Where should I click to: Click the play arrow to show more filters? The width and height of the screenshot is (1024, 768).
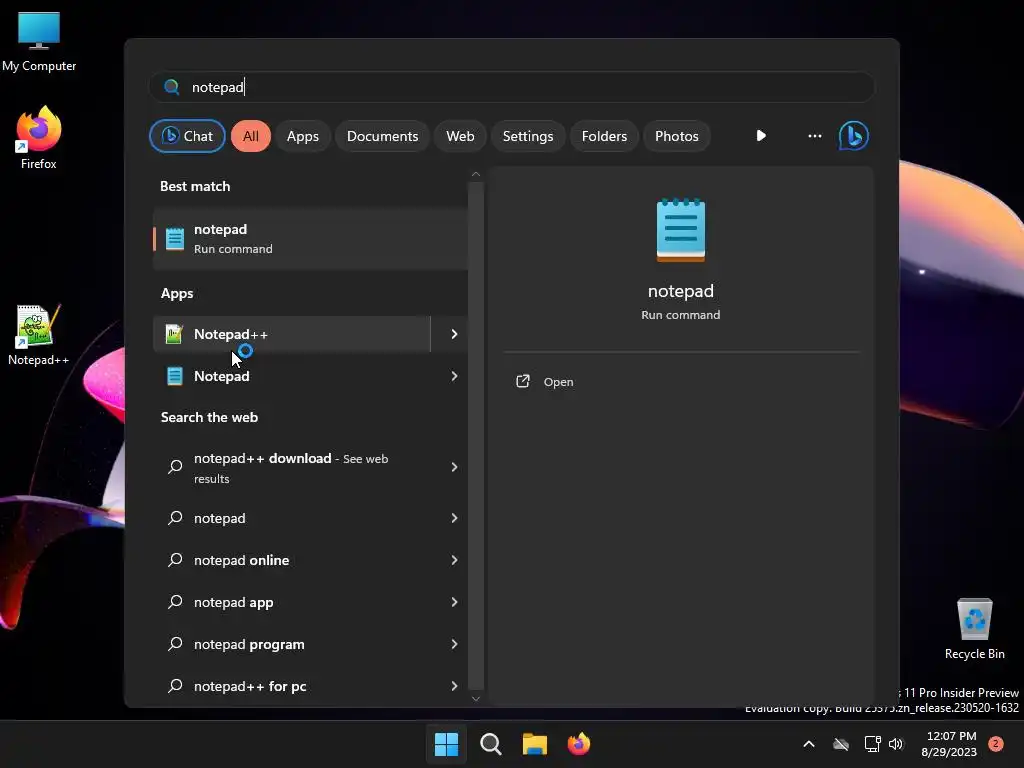pos(761,136)
